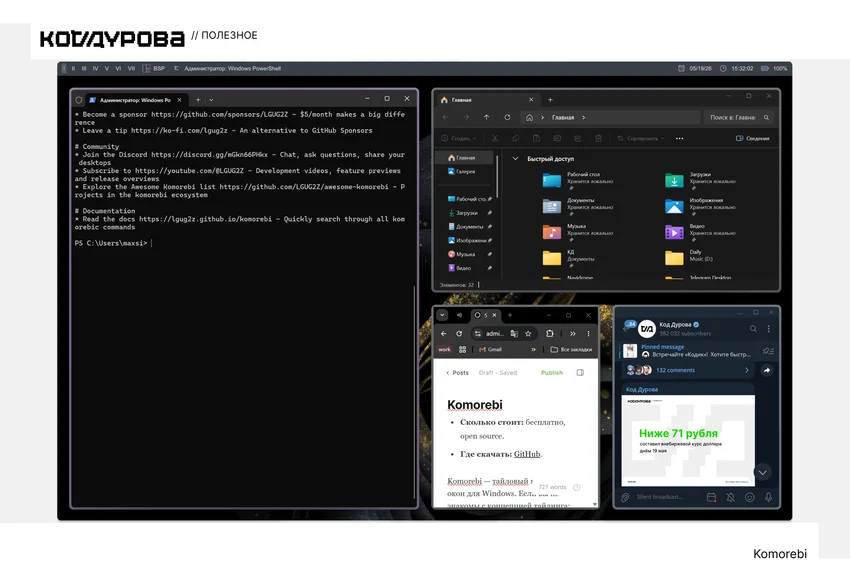Close the PowerShell tab
Screen dimensions: 850x582
tap(179, 100)
